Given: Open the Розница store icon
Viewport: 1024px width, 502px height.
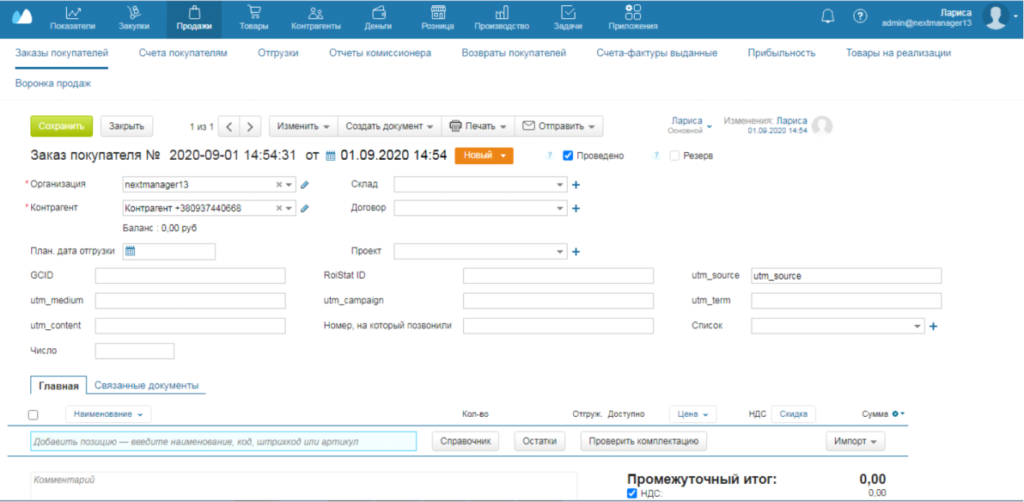Looking at the screenshot, I should (x=438, y=12).
